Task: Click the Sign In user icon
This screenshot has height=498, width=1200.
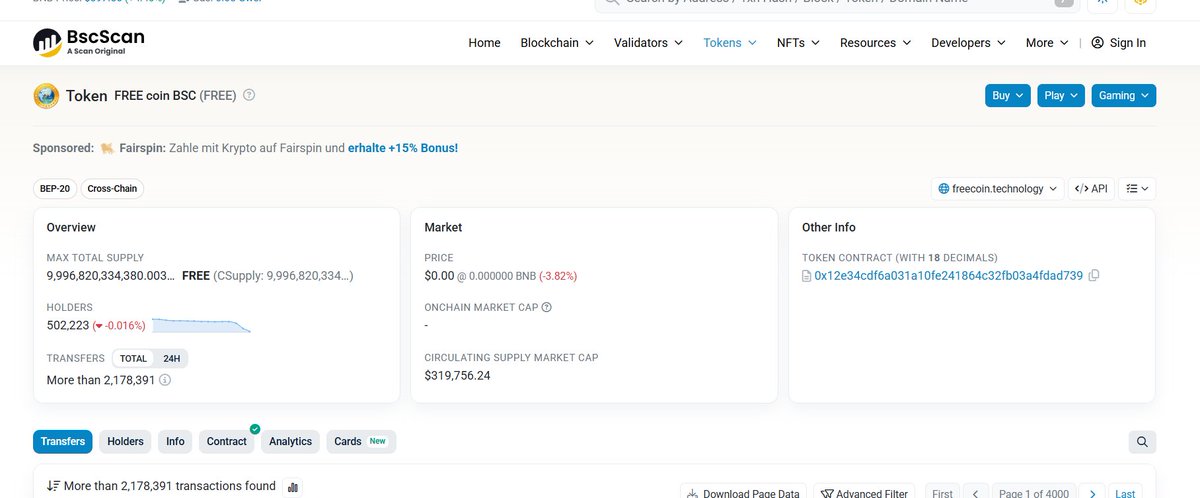Action: click(1098, 43)
